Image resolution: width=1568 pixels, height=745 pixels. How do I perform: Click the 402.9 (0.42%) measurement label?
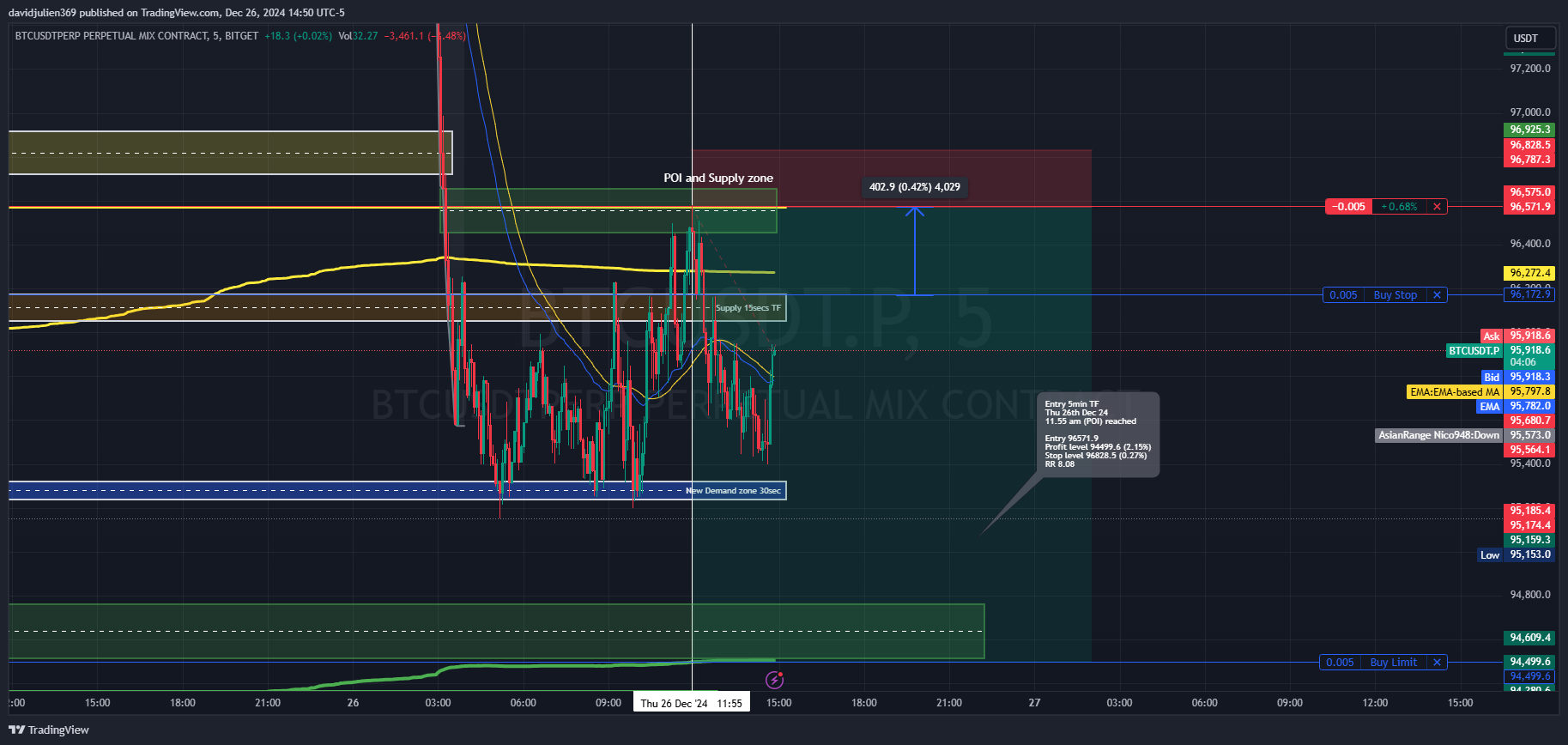coord(915,187)
